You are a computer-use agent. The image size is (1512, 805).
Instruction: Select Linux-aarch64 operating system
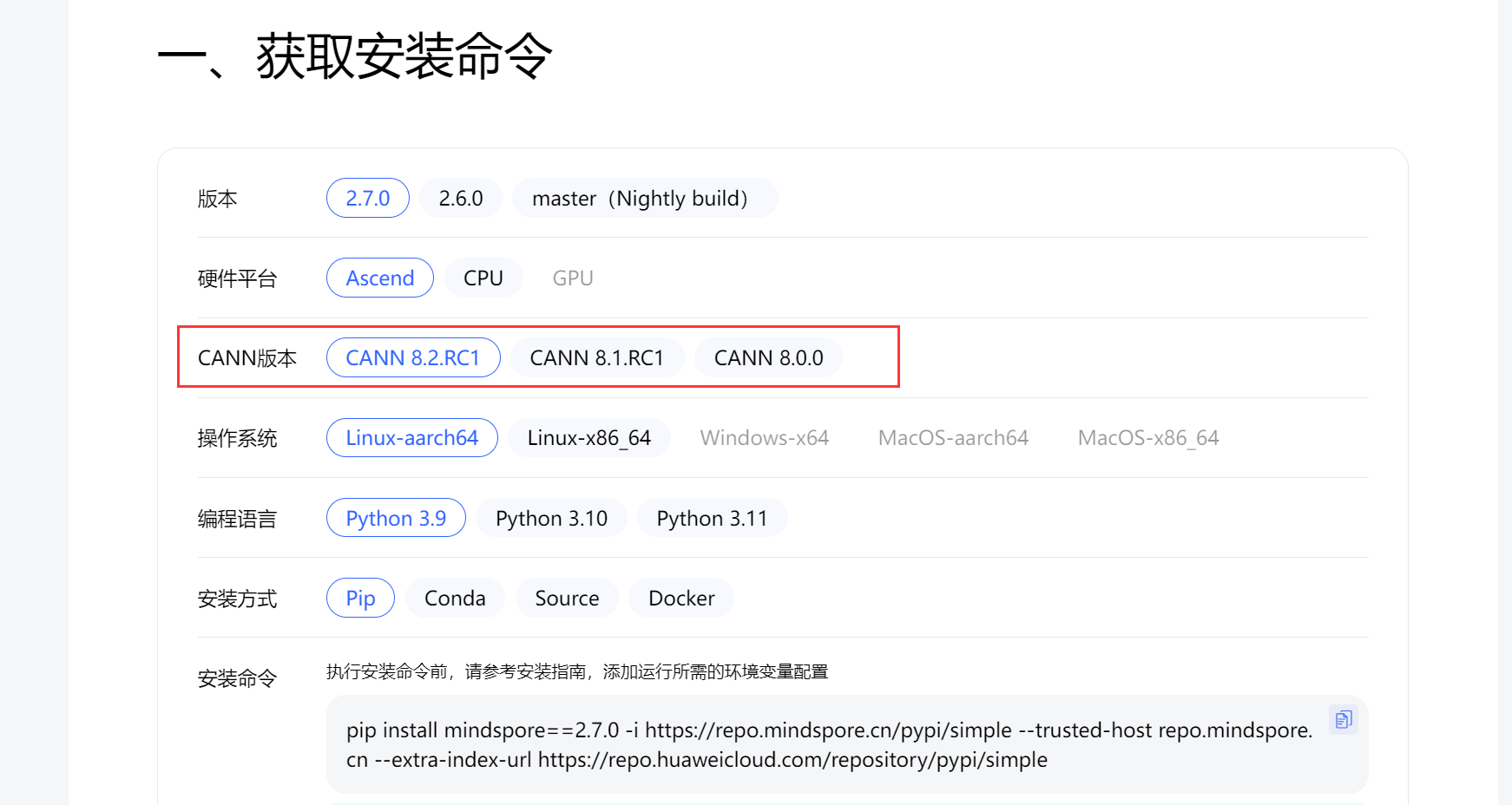click(412, 437)
